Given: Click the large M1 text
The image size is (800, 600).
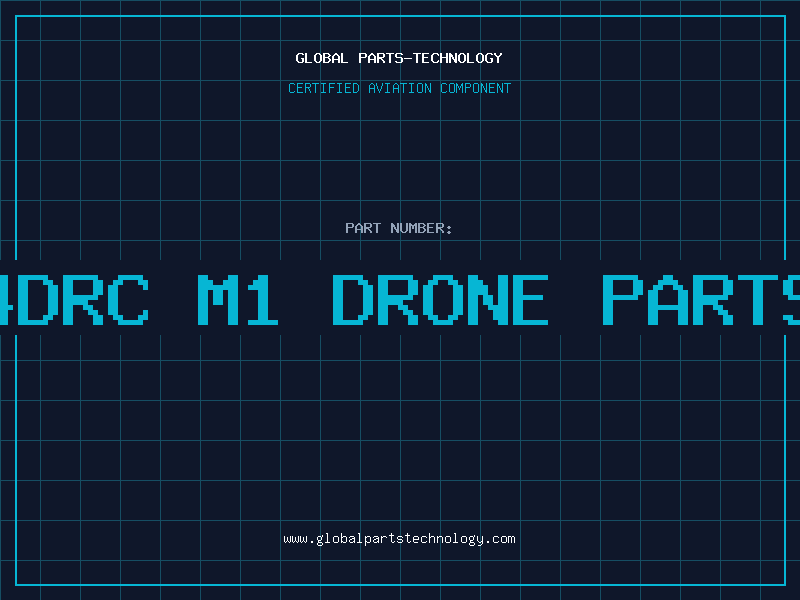Looking at the screenshot, I should tap(238, 300).
